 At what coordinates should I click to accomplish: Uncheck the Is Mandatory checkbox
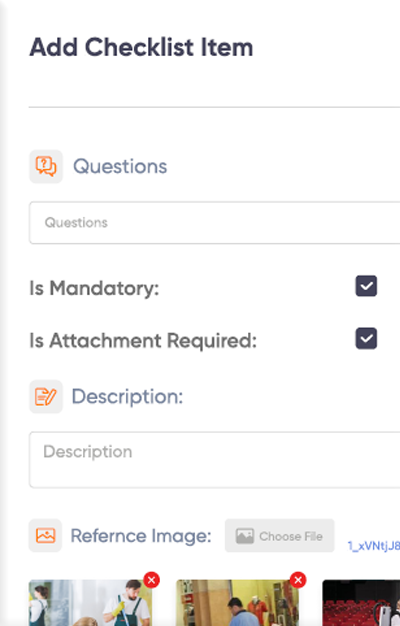(x=366, y=286)
